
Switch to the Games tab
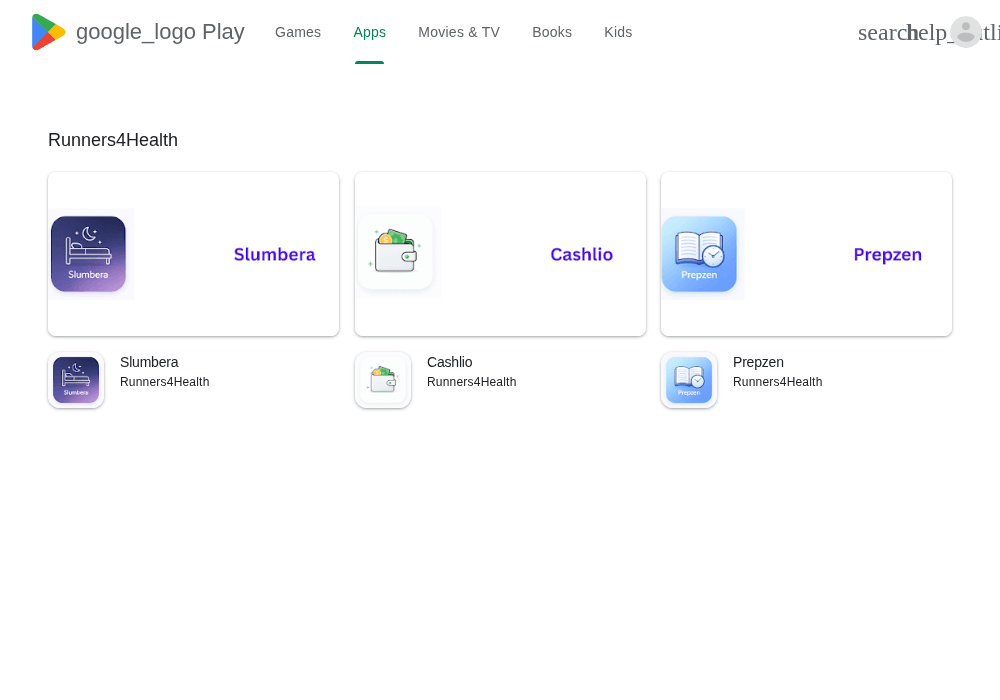(298, 33)
